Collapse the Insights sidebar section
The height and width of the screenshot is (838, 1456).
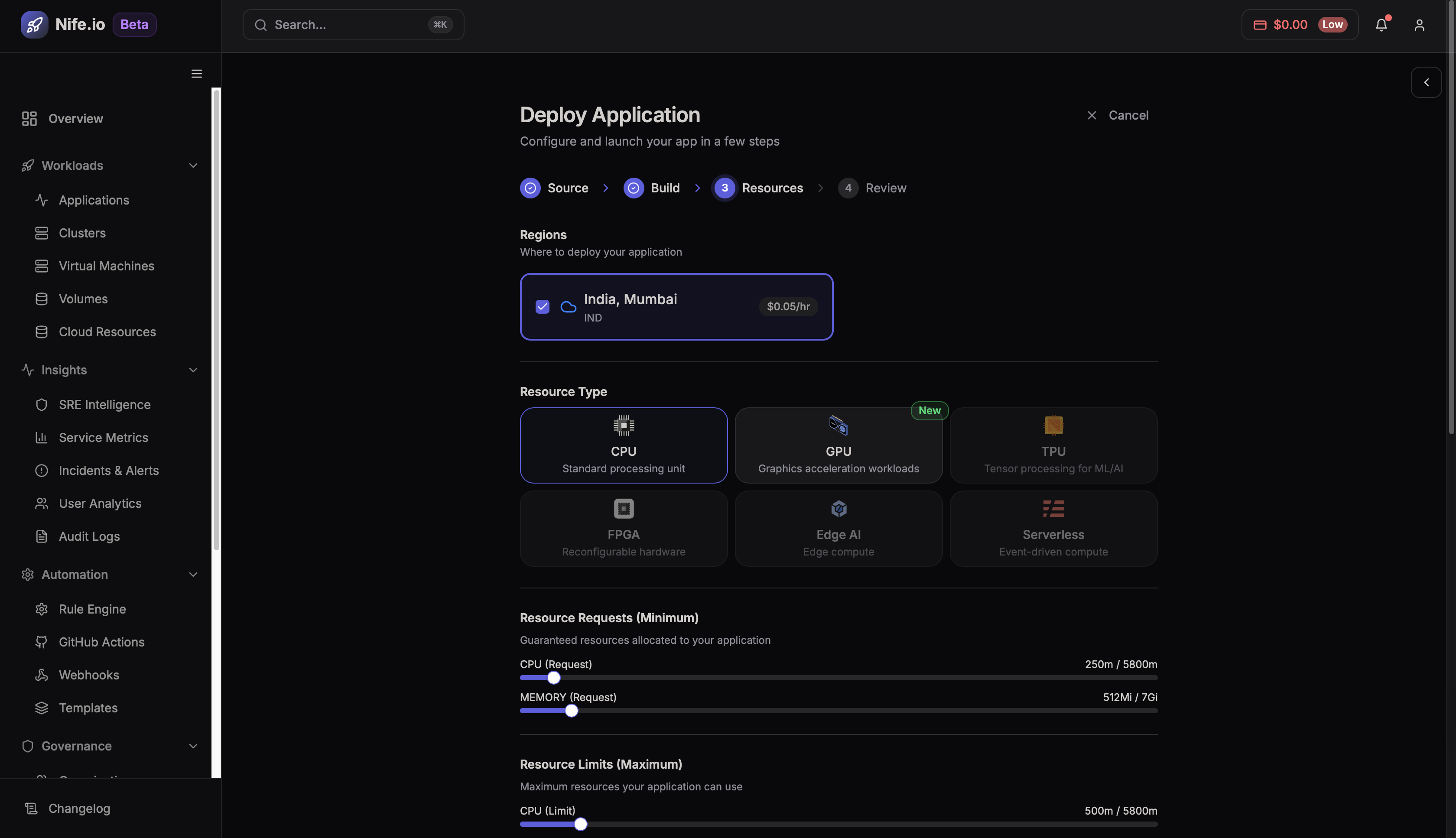[193, 370]
